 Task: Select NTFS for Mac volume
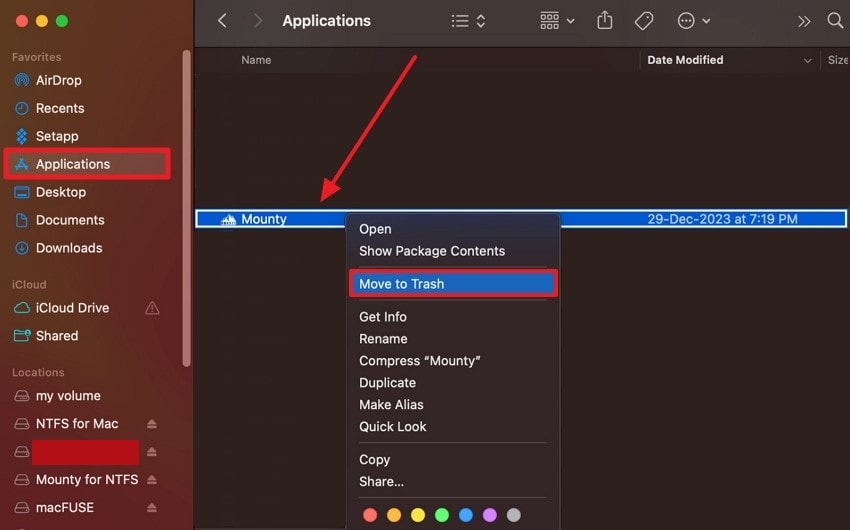point(77,424)
